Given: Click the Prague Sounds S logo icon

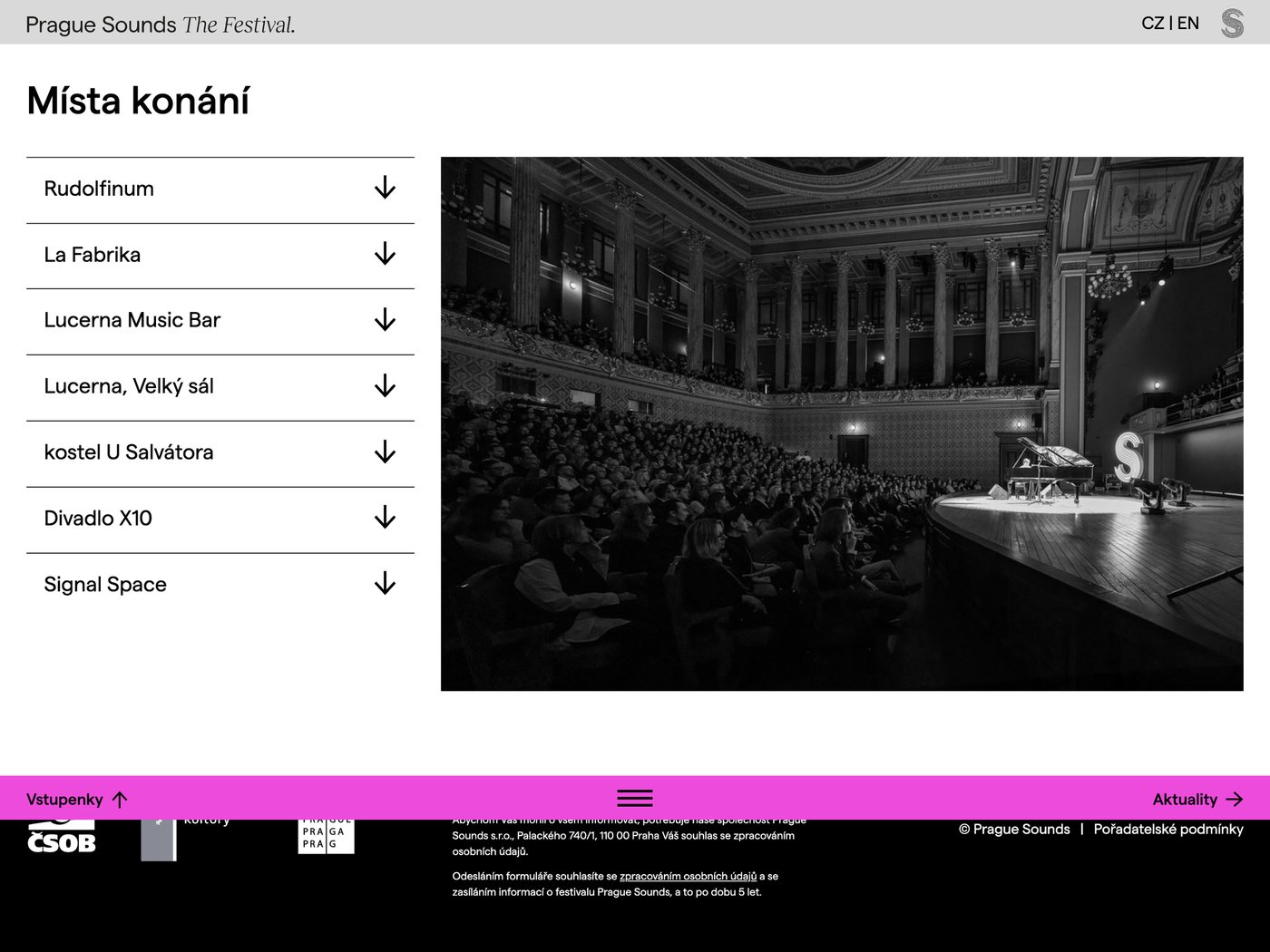Looking at the screenshot, I should [x=1232, y=23].
